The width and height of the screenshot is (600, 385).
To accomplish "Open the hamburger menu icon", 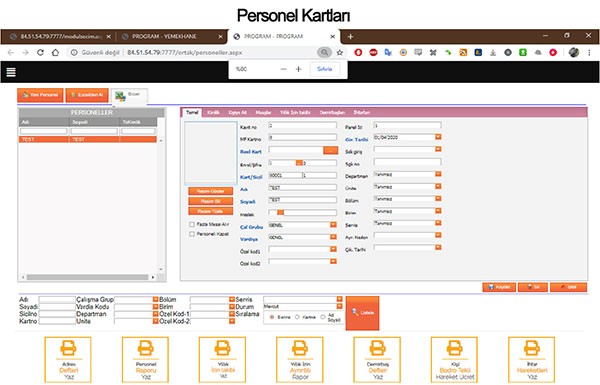I will (11, 72).
